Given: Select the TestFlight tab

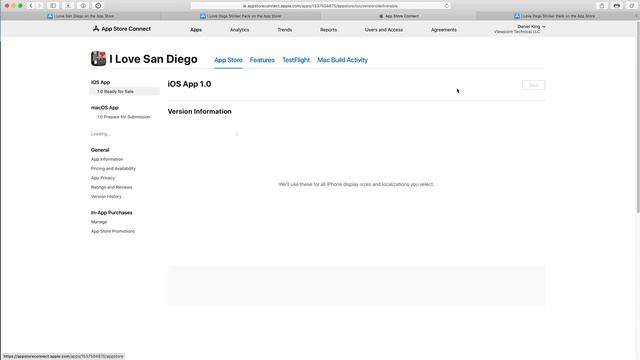Looking at the screenshot, I should [296, 60].
